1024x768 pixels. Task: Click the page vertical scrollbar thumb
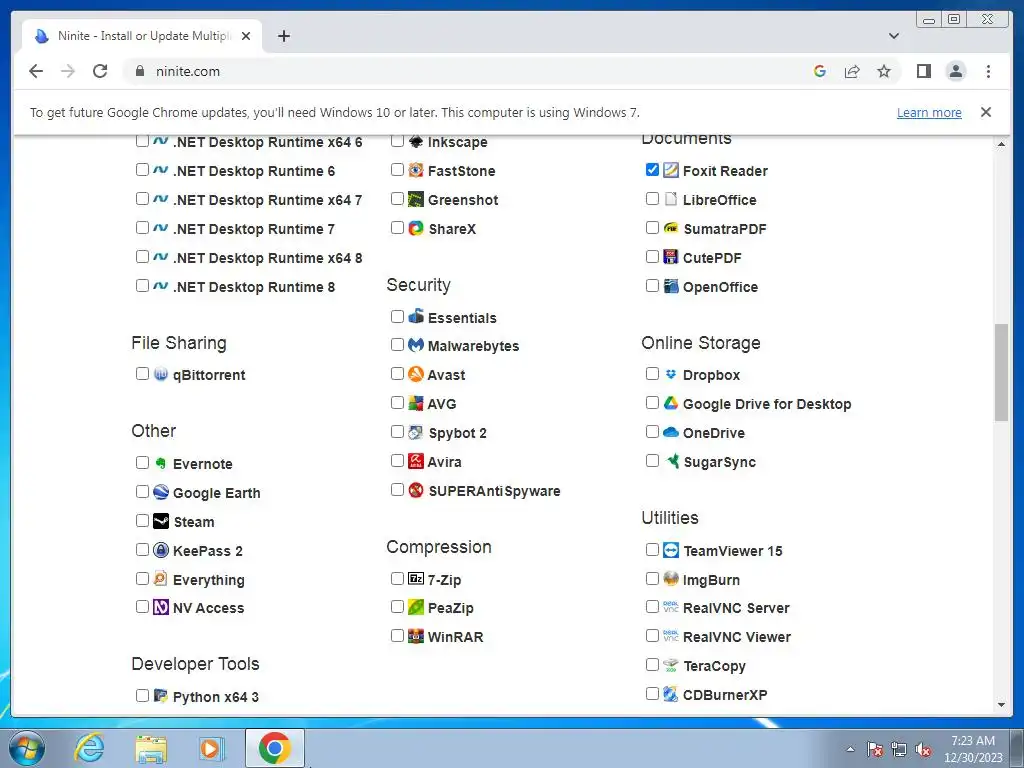1001,372
